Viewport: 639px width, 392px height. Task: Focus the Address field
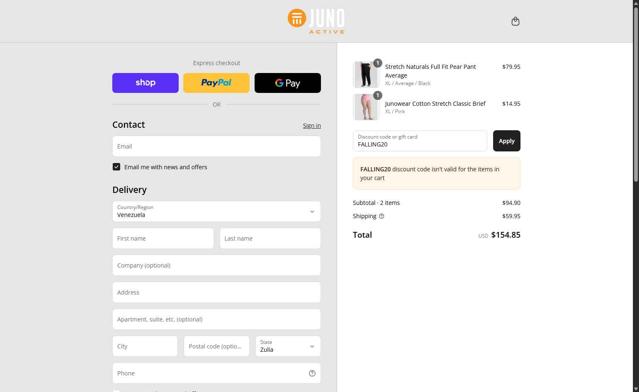click(216, 293)
